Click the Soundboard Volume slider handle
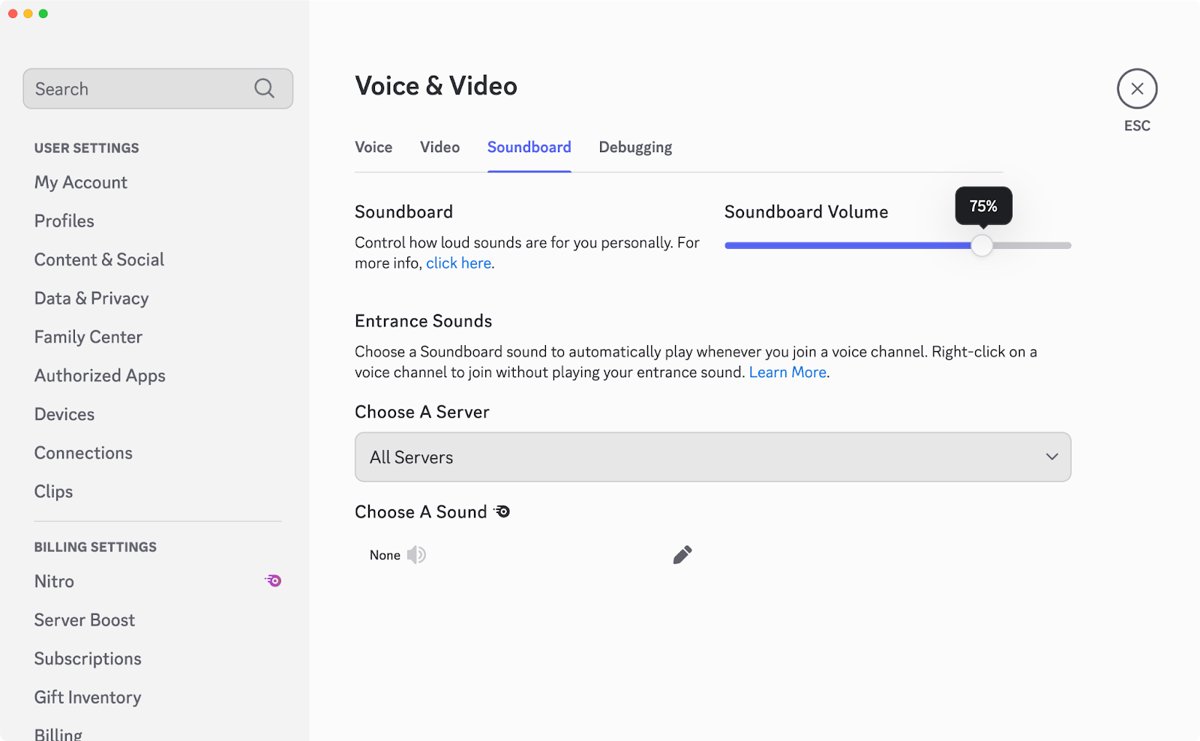The width and height of the screenshot is (1200, 741). pos(982,245)
